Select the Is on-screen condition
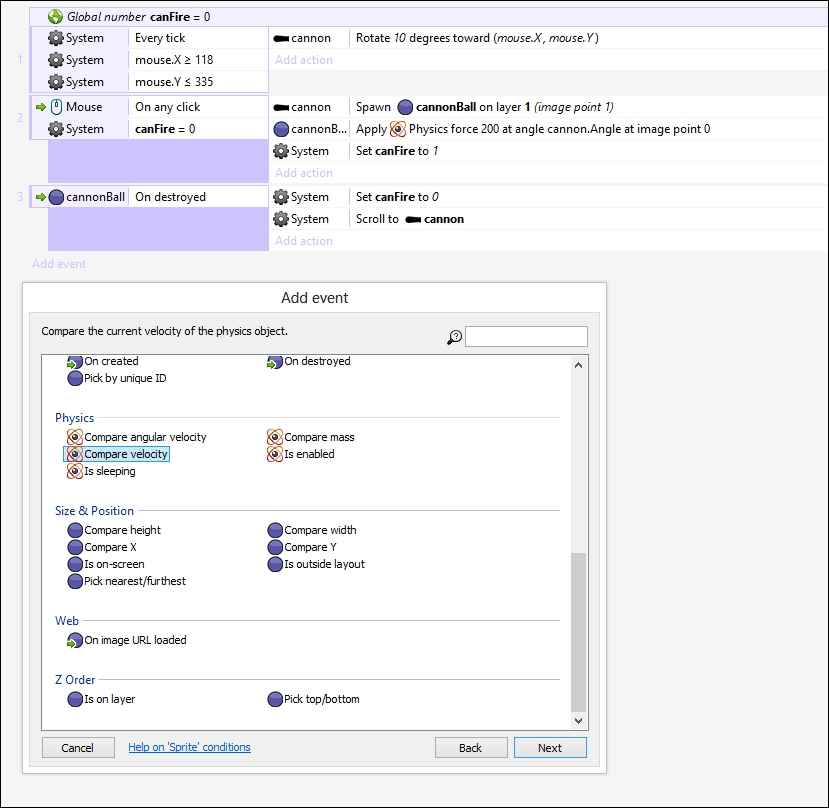 [x=106, y=564]
